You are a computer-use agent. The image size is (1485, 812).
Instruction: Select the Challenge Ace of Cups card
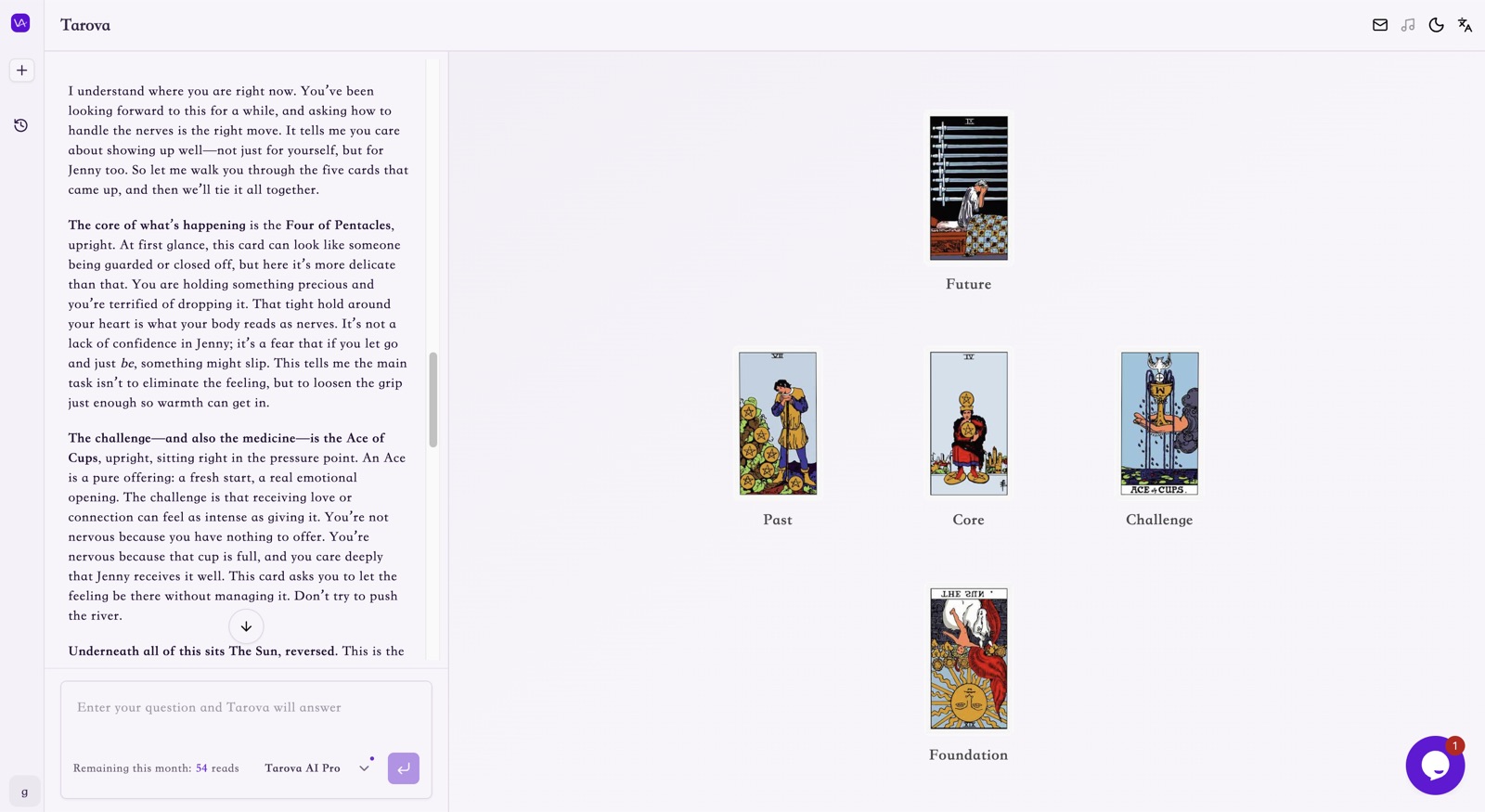[x=1159, y=423]
